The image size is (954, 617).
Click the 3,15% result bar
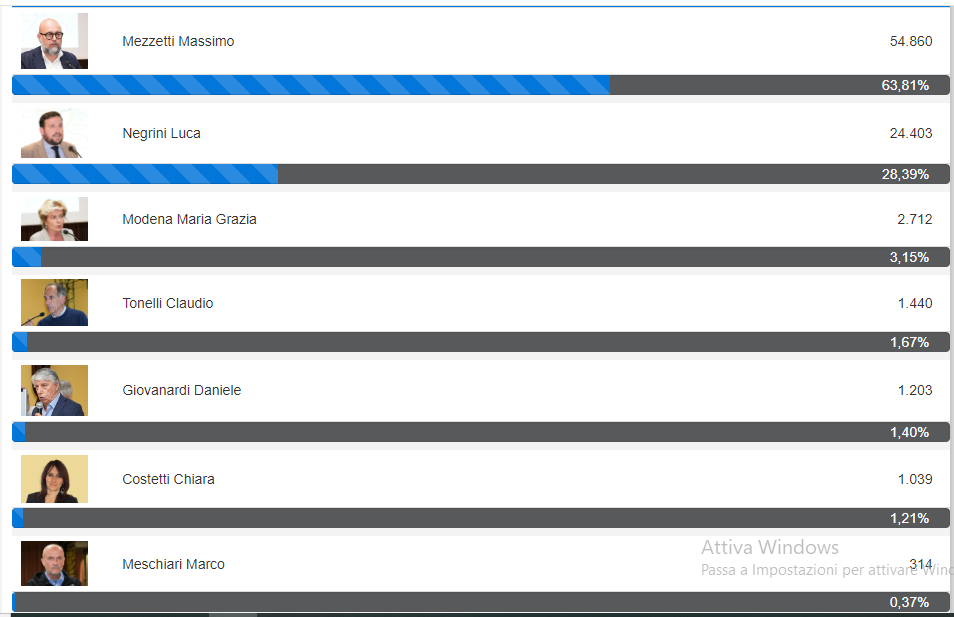tap(480, 257)
